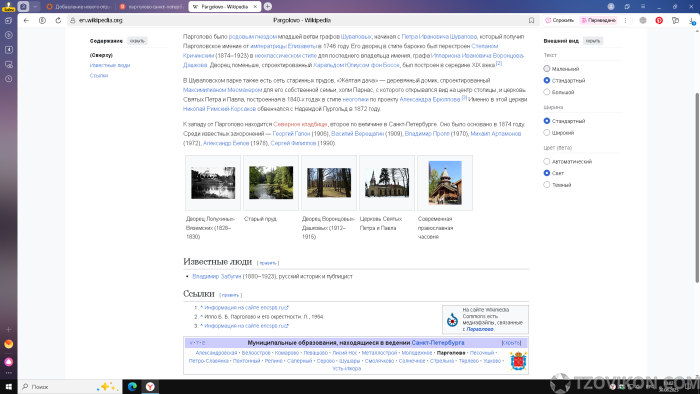
Task: Click the Переведено translation button
Action: 598,21
